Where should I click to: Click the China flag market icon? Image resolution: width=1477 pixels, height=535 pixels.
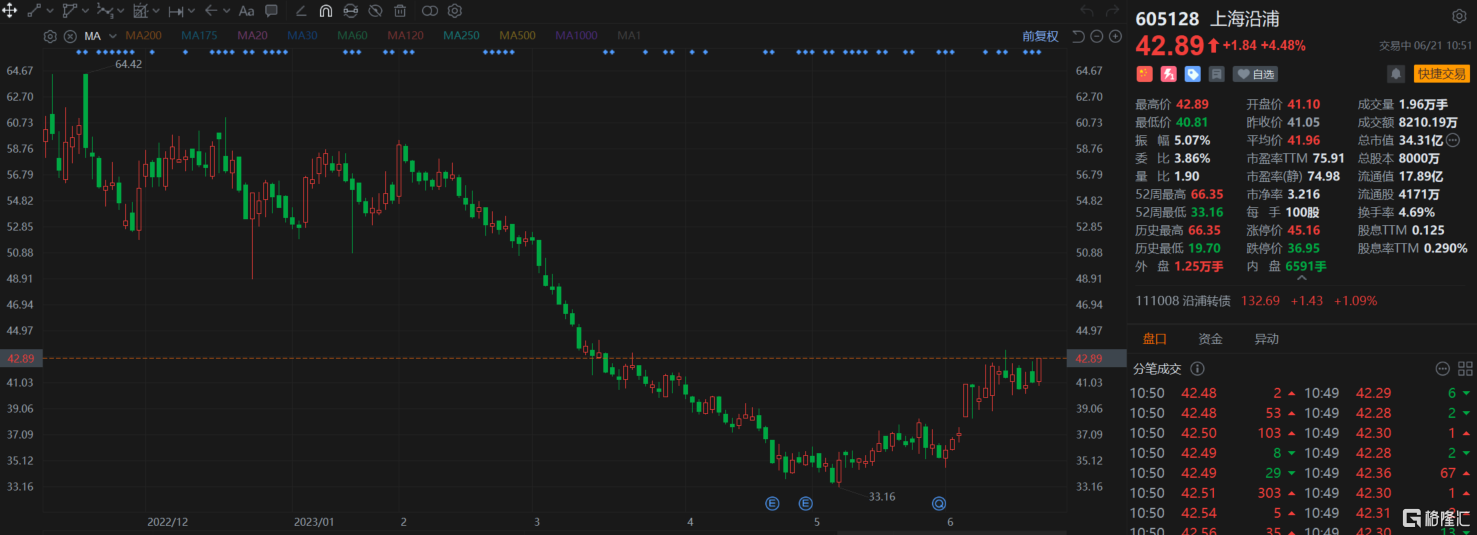coord(1144,74)
